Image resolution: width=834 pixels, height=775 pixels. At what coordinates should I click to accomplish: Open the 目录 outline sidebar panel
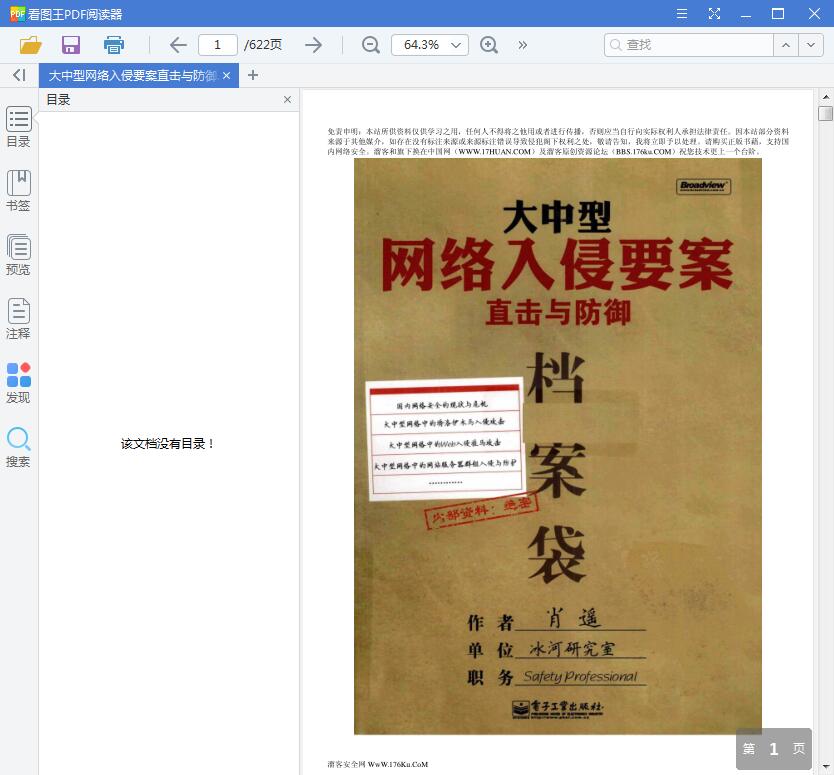coord(18,127)
